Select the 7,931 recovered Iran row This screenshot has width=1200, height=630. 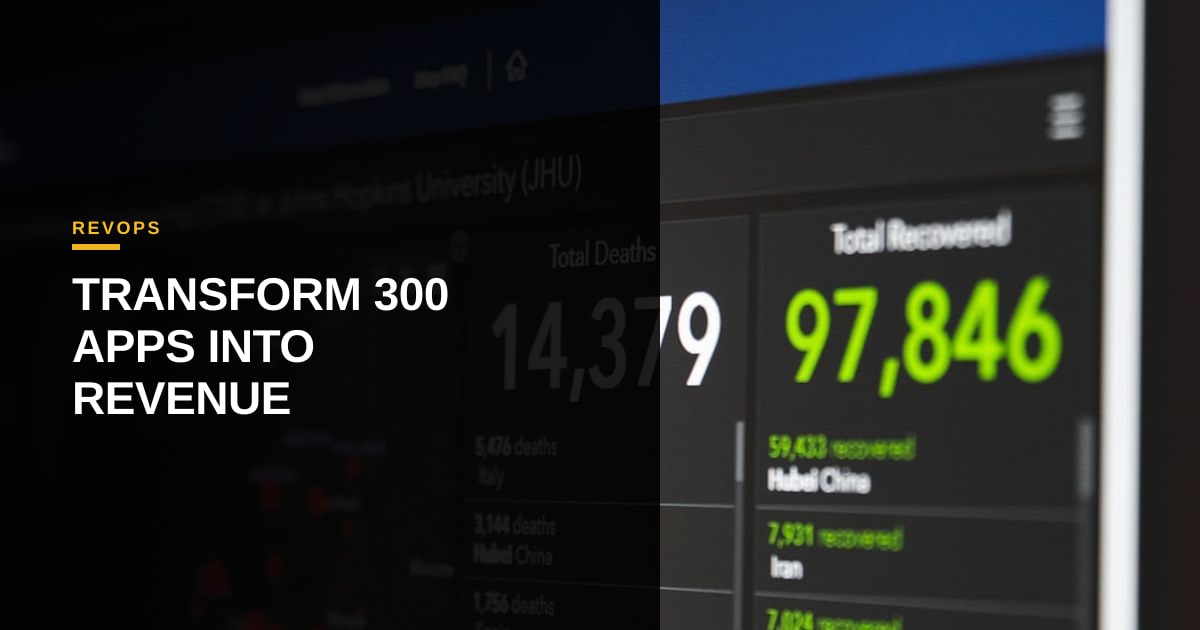coord(922,550)
